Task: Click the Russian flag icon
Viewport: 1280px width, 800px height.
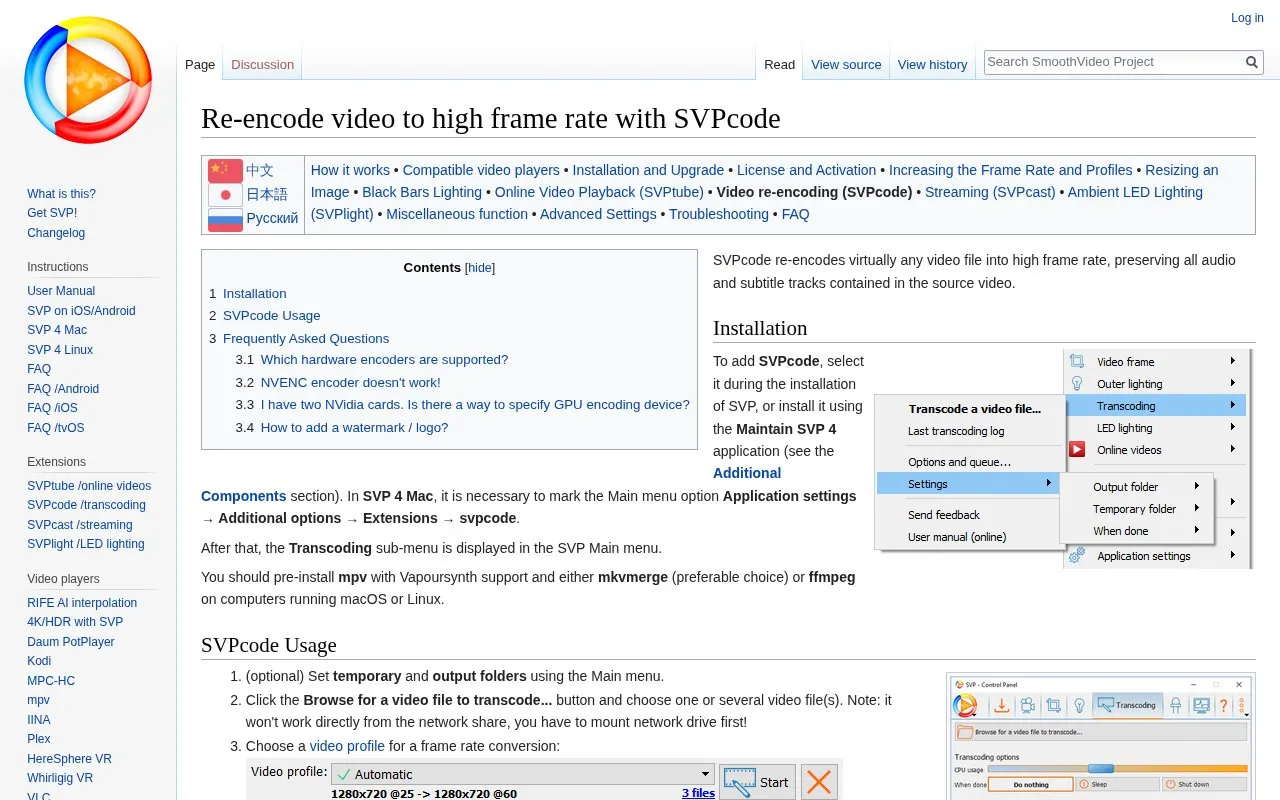Action: (x=225, y=218)
